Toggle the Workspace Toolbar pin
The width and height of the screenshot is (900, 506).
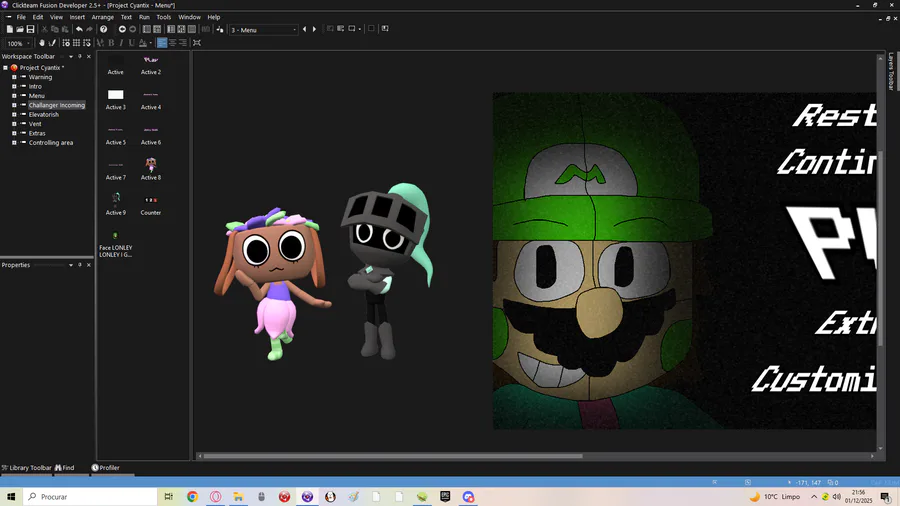click(x=80, y=56)
